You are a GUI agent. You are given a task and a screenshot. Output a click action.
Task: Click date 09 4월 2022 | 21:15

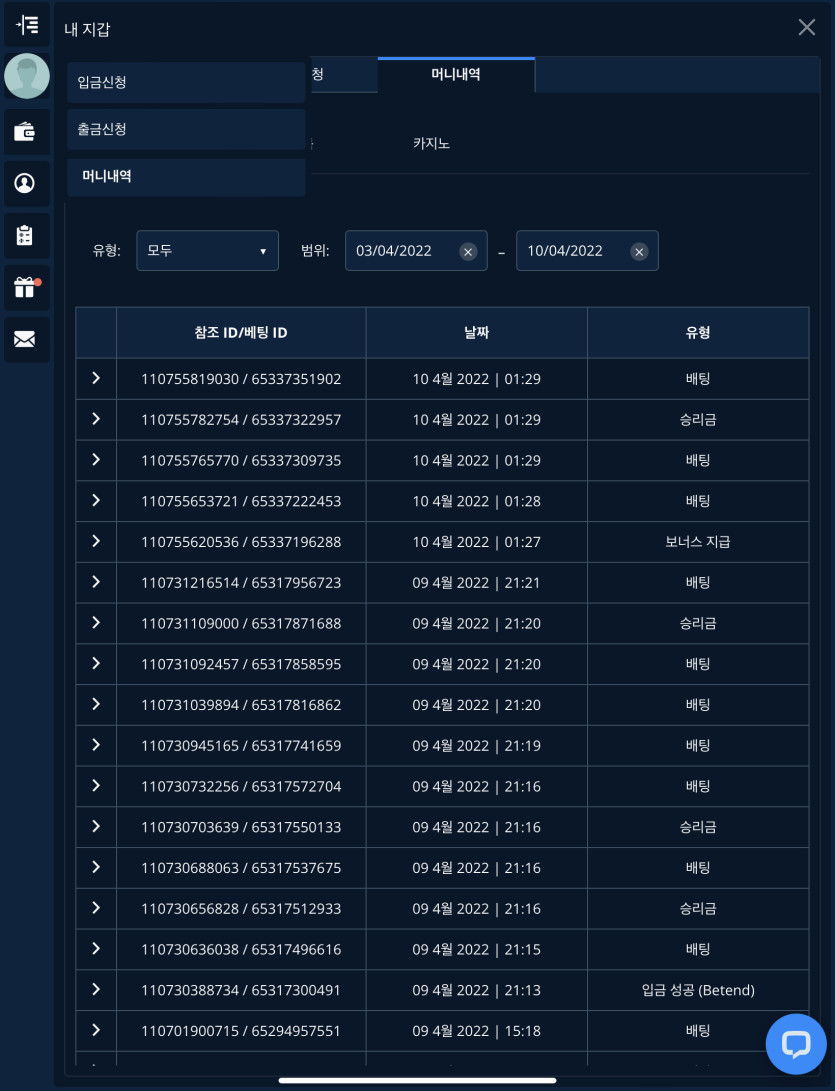coord(477,950)
